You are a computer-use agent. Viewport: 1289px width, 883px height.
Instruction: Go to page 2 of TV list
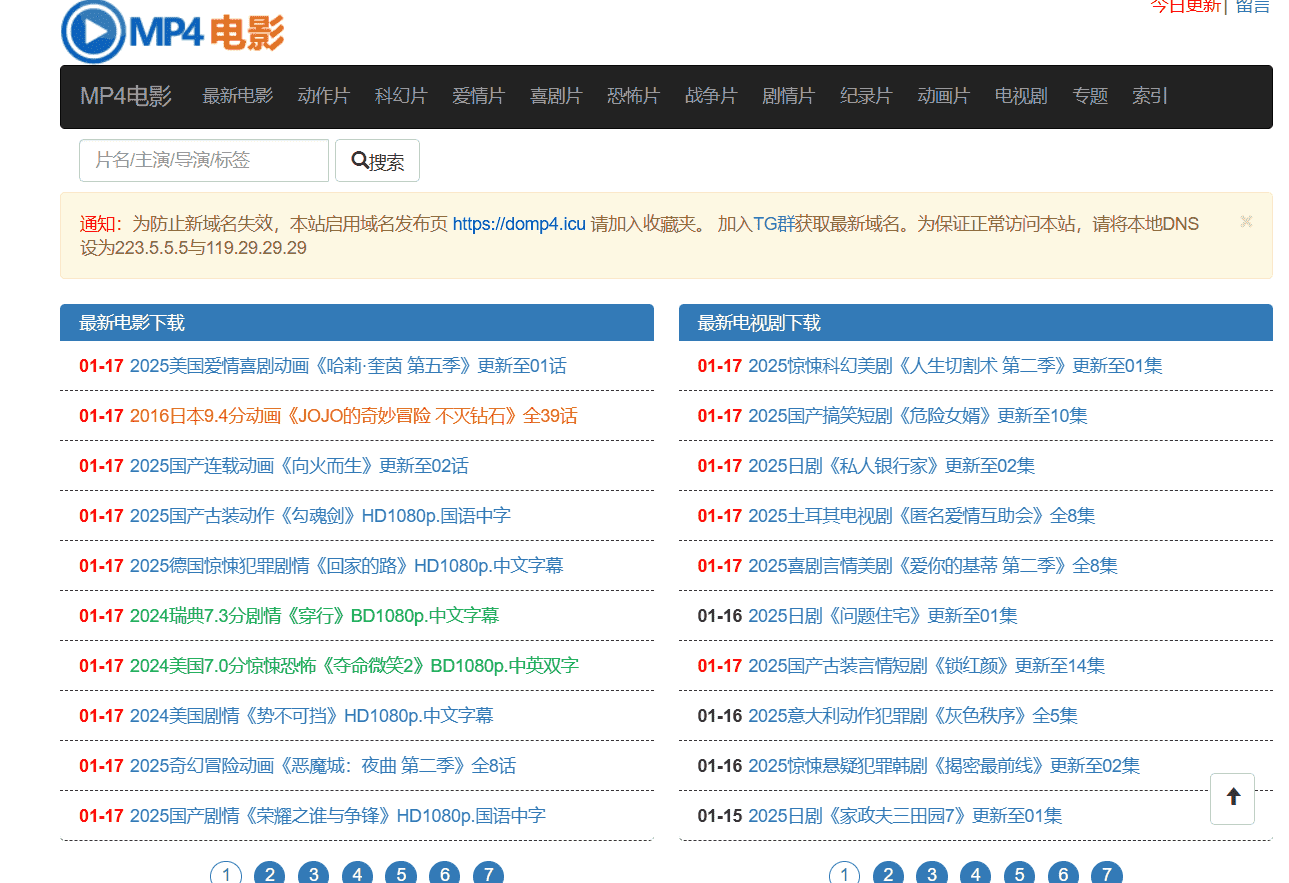tap(888, 875)
